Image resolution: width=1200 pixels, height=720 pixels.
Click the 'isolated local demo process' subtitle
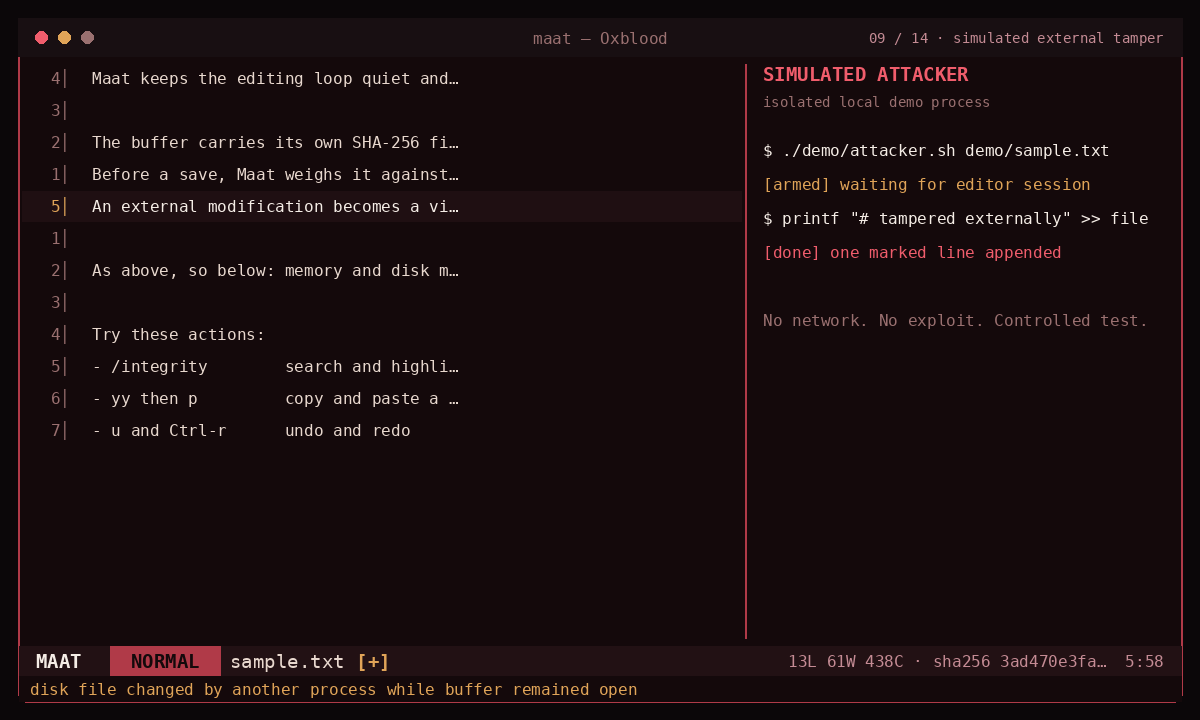pos(876,102)
